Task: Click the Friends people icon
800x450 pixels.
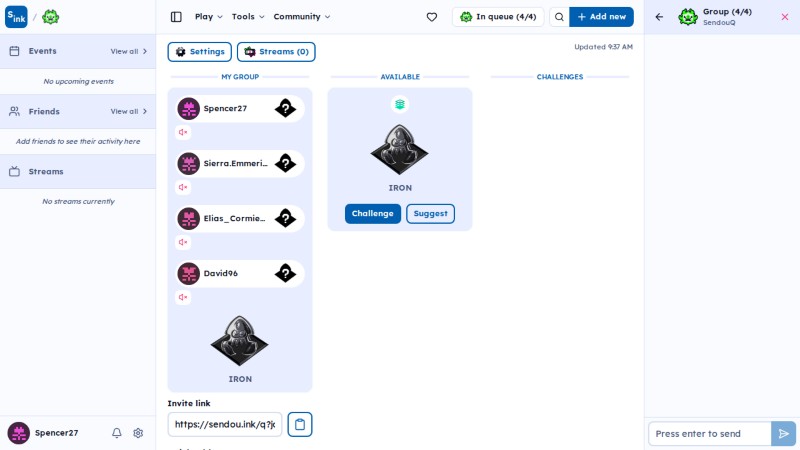Action: [x=14, y=111]
